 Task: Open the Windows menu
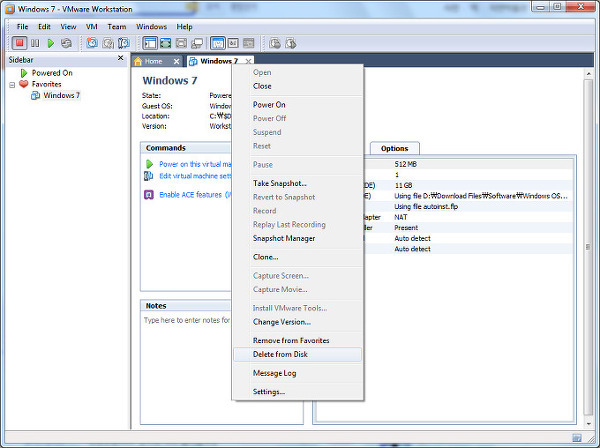click(x=152, y=27)
